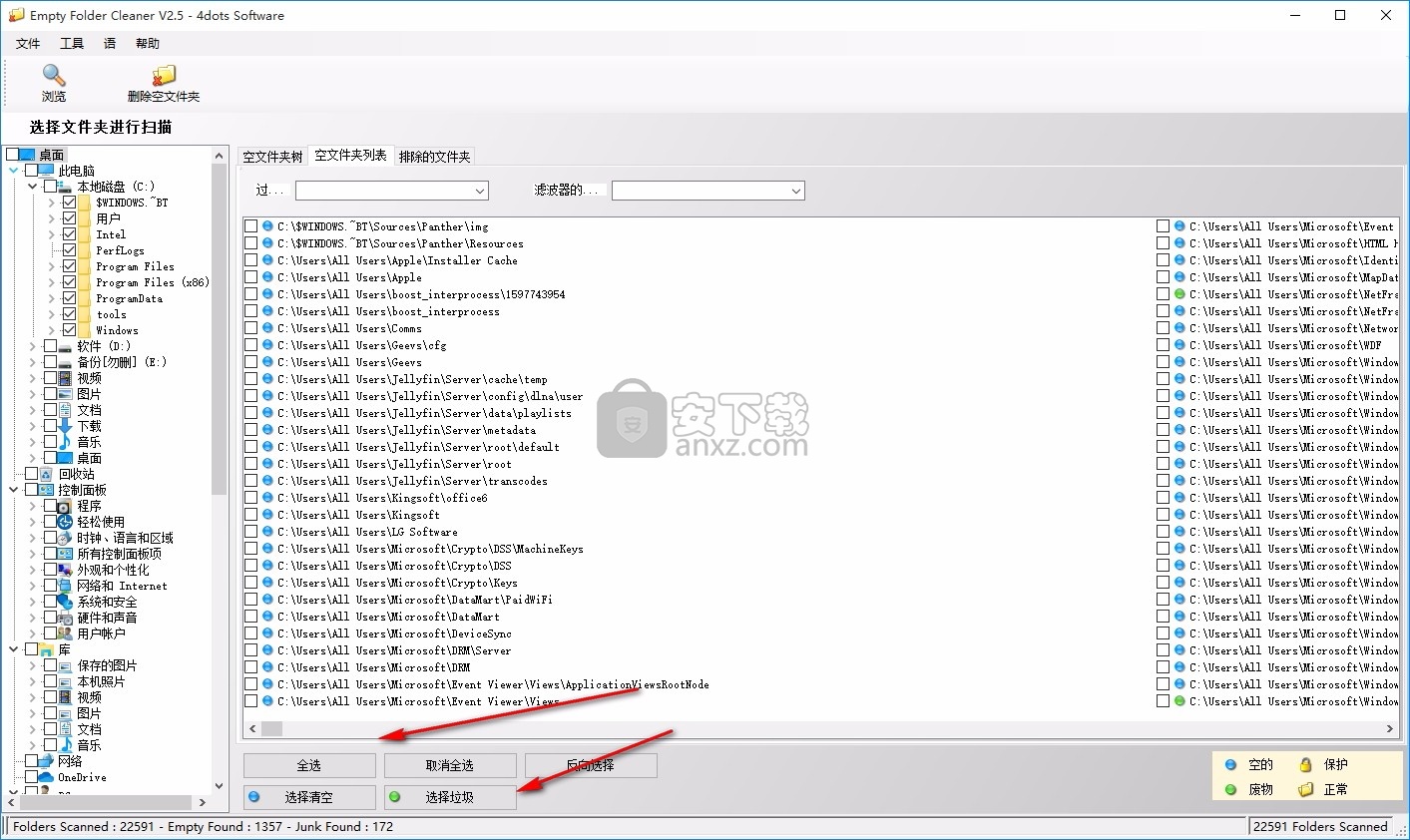Open the first filter dropdown
The width and height of the screenshot is (1410, 840).
(x=480, y=191)
